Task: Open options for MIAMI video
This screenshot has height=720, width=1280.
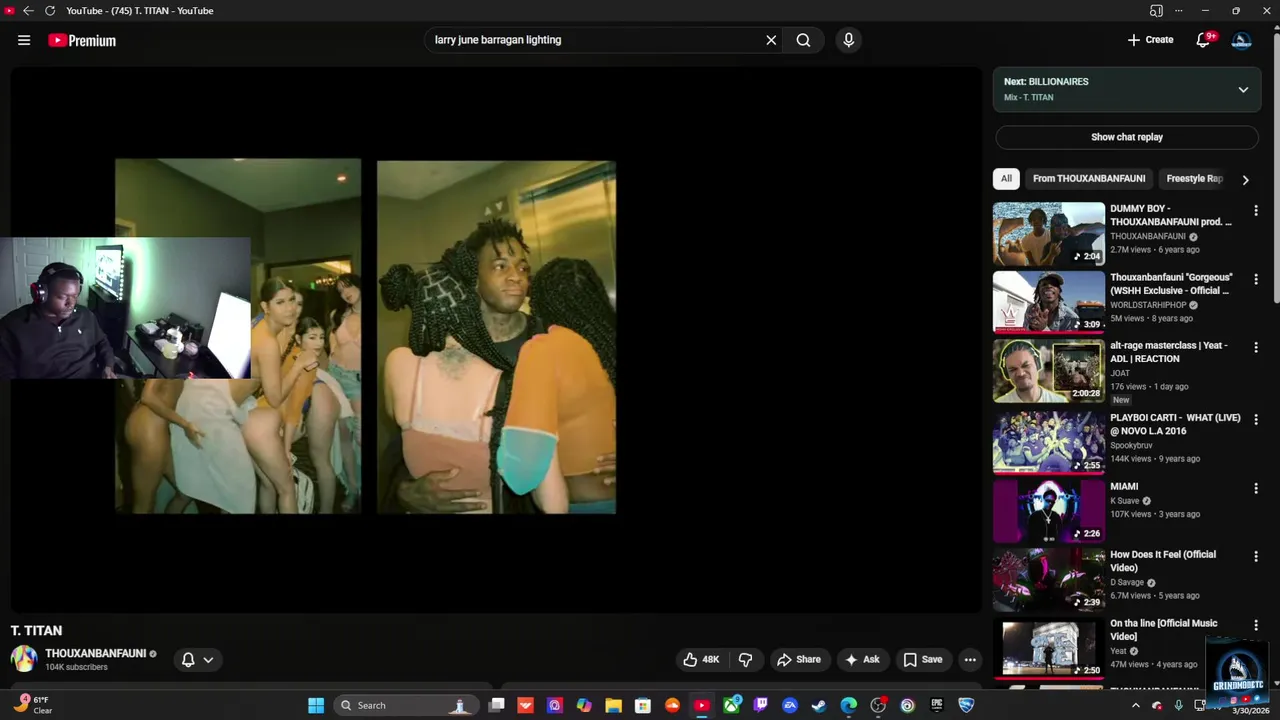Action: click(x=1255, y=488)
